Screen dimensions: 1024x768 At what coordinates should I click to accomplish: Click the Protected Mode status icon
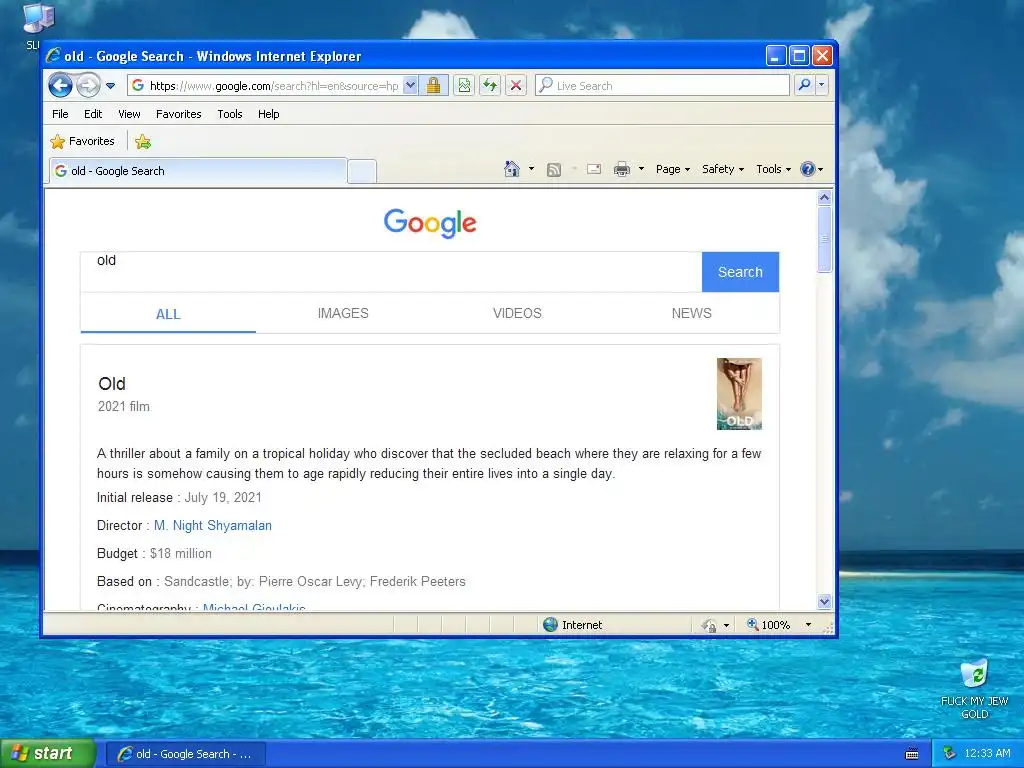point(709,625)
